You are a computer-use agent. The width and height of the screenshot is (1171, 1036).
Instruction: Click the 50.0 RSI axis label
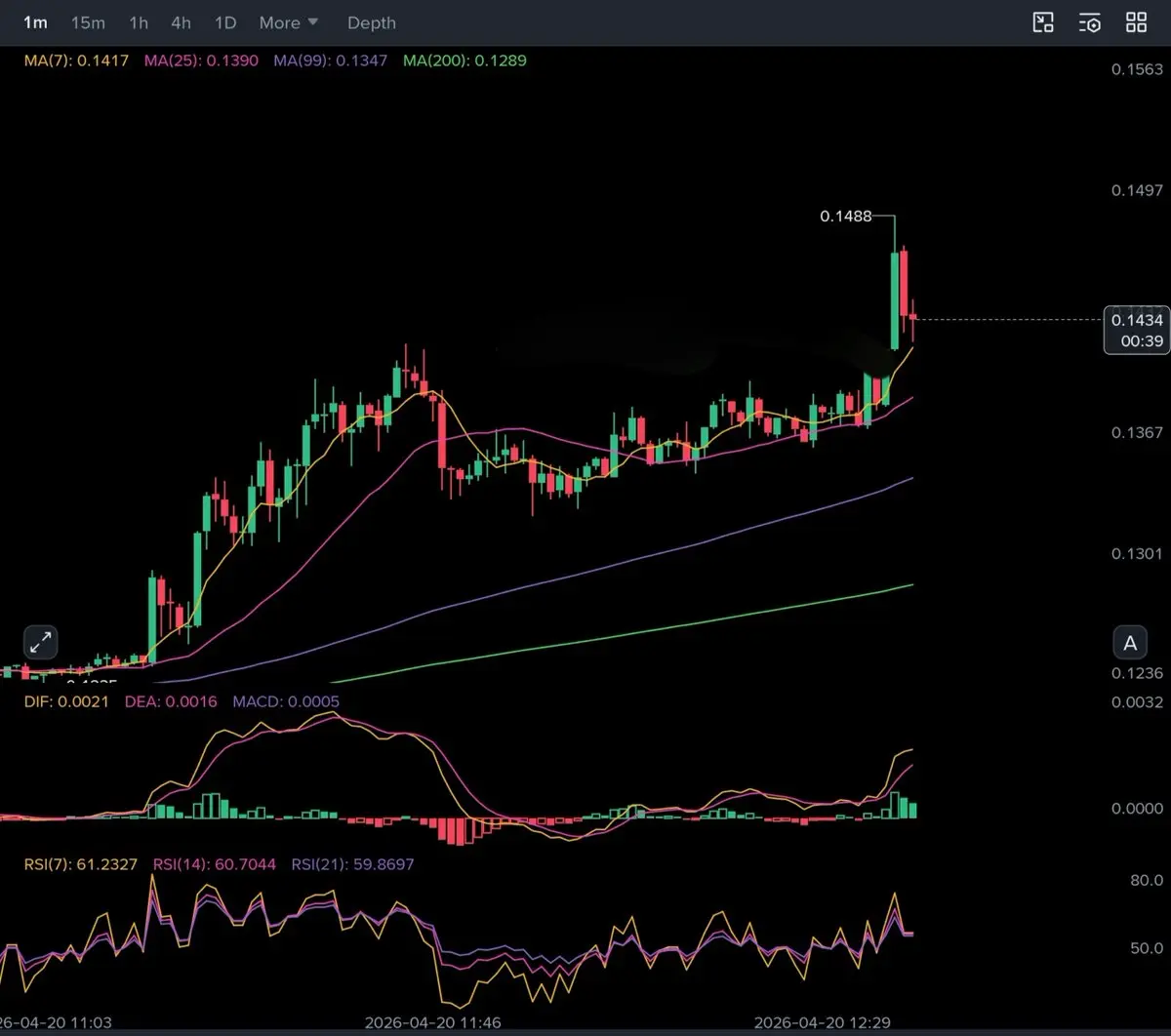point(1147,948)
